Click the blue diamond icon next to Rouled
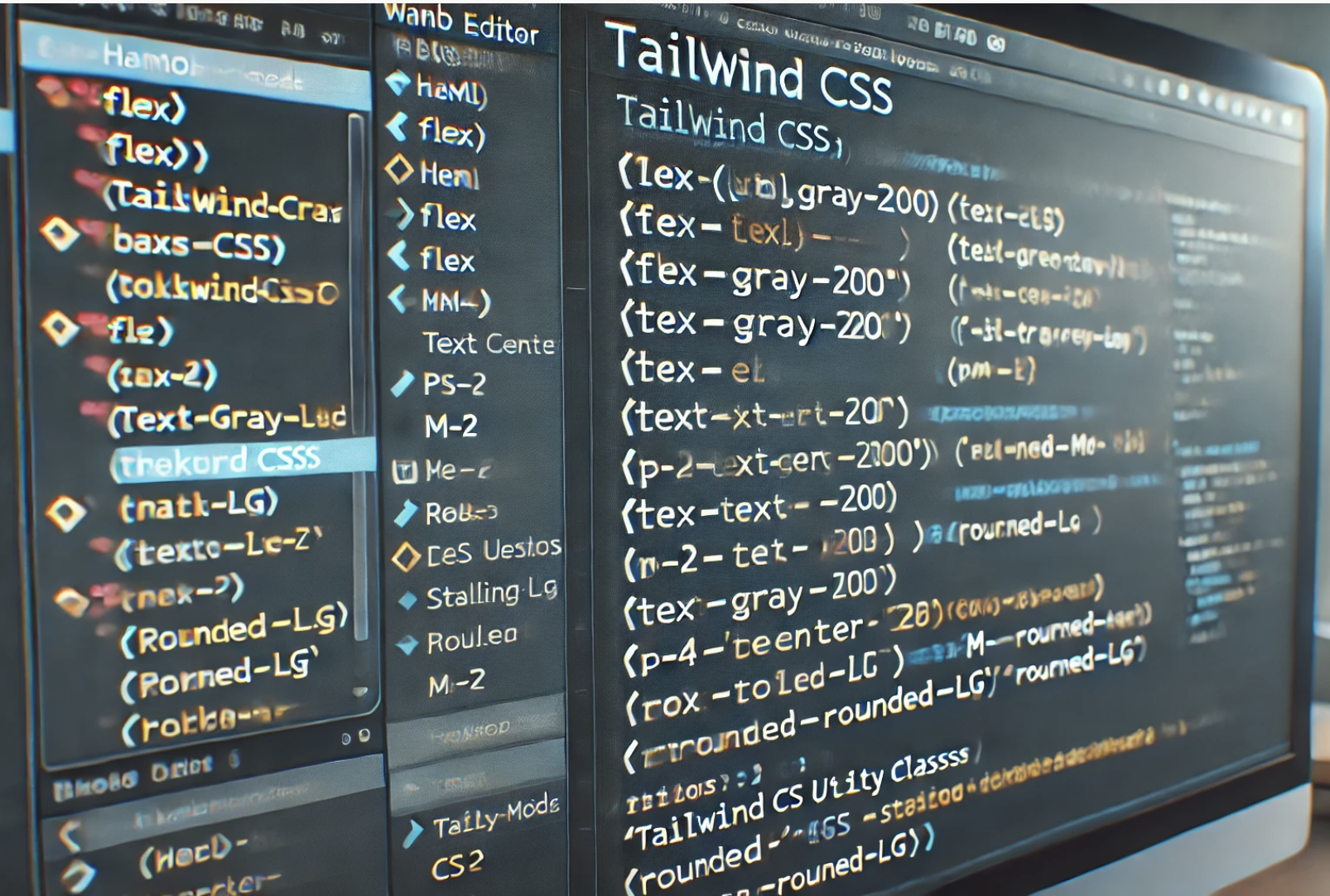Image resolution: width=1330 pixels, height=896 pixels. coord(407,644)
